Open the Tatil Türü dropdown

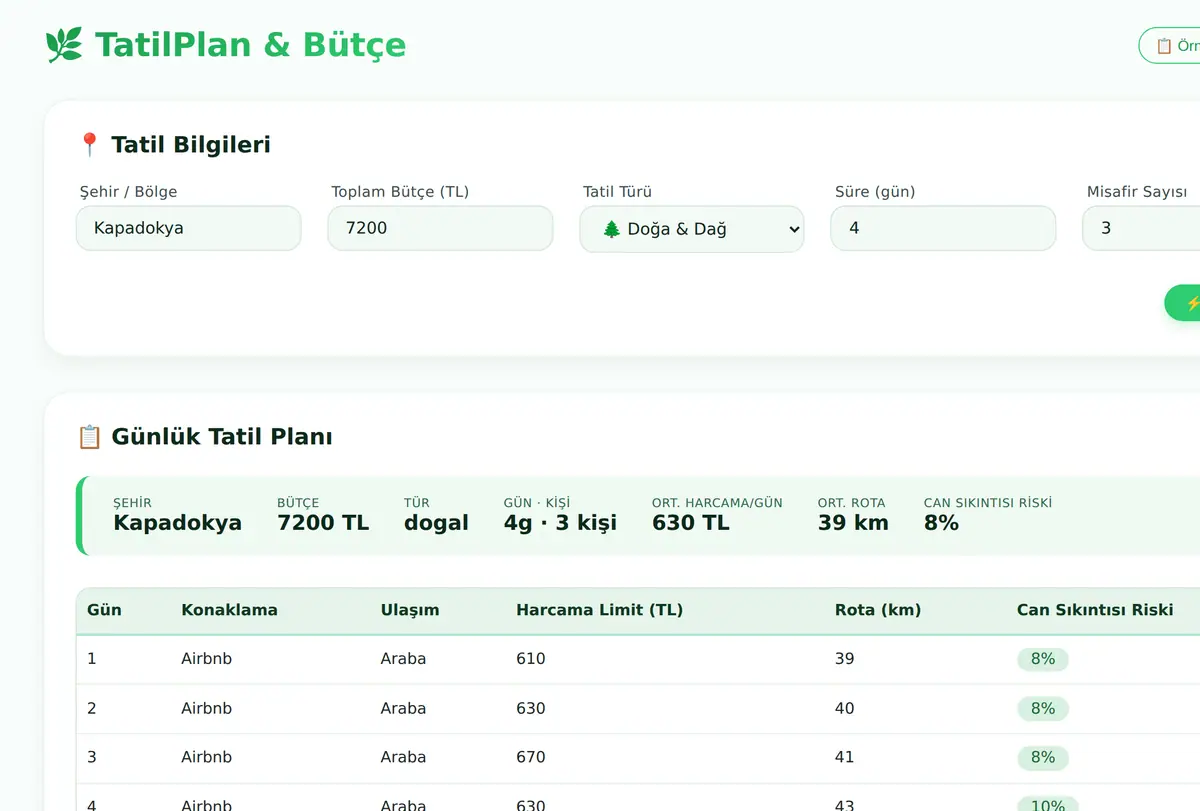pos(692,229)
